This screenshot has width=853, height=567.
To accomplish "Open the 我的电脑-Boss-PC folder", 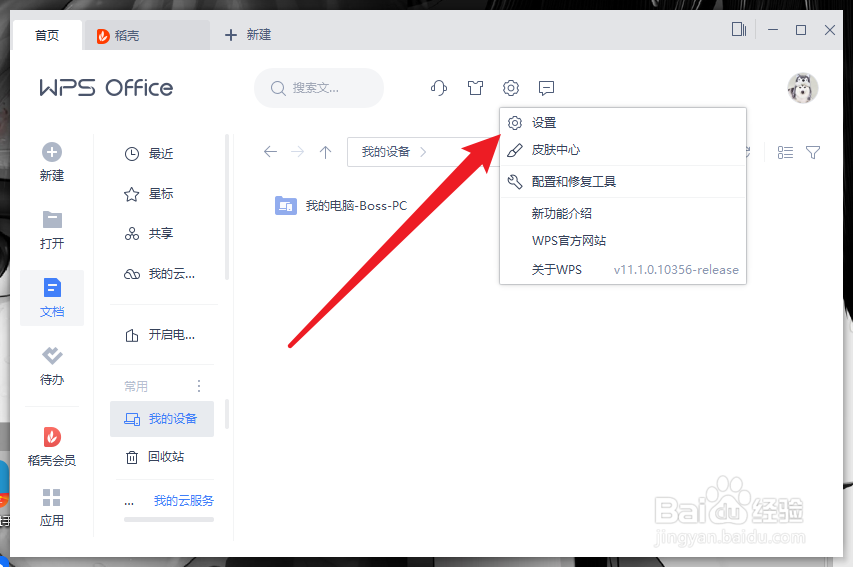I will tap(341, 206).
